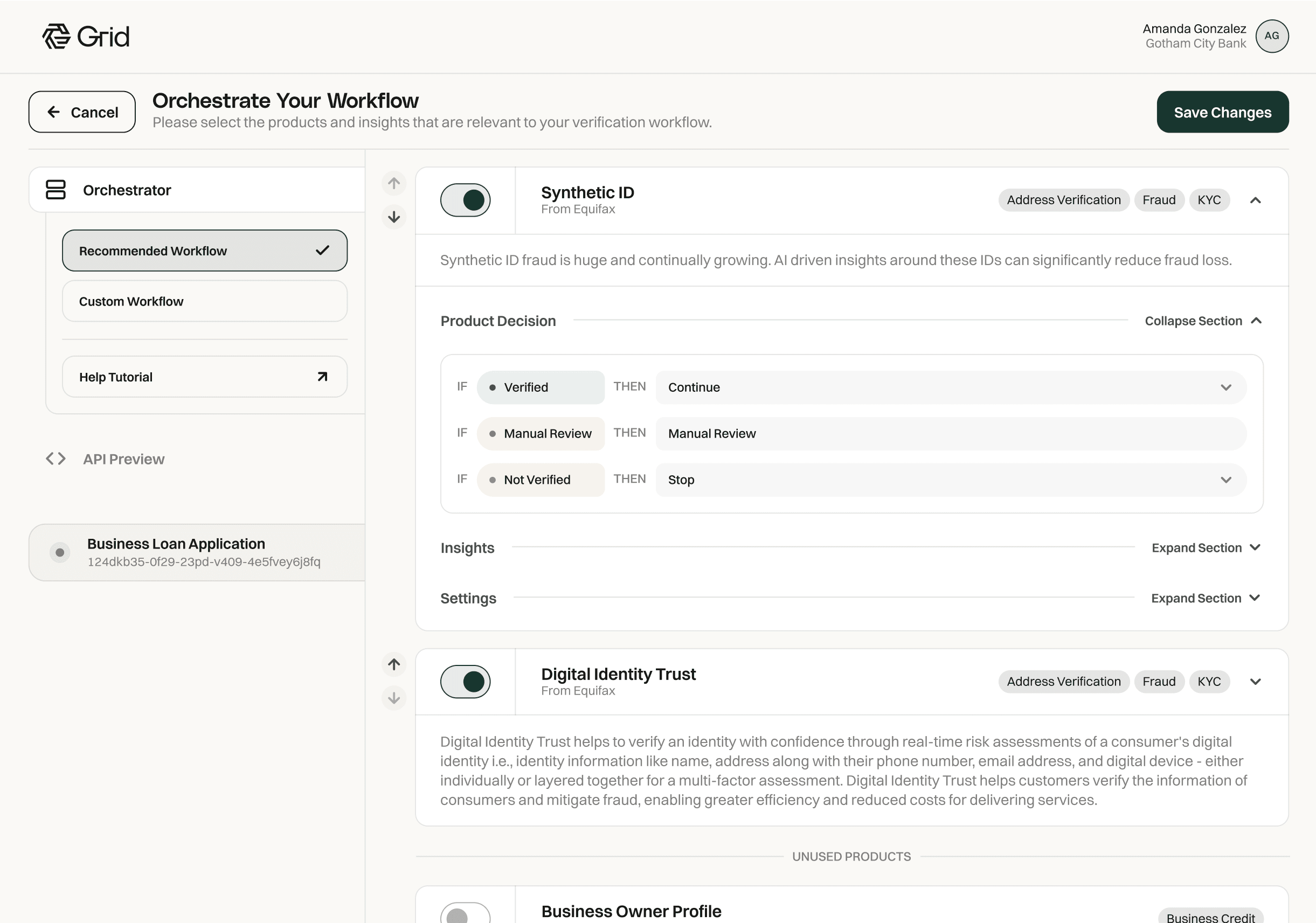Click Digital Identity Trust move-down arrow
This screenshot has height=923, width=1316.
pyautogui.click(x=394, y=698)
